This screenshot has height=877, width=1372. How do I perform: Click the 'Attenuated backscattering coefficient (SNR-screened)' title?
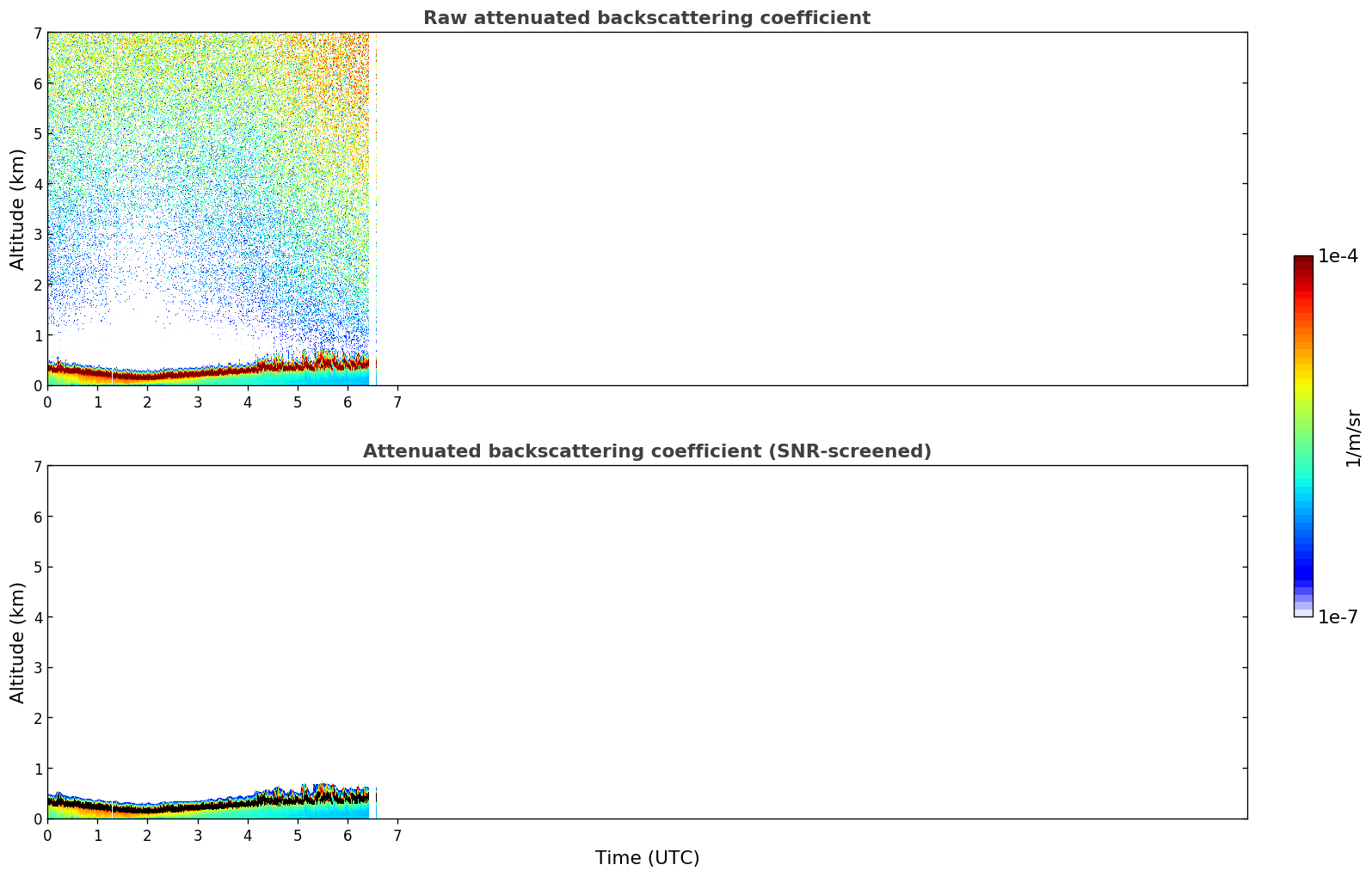click(x=646, y=451)
